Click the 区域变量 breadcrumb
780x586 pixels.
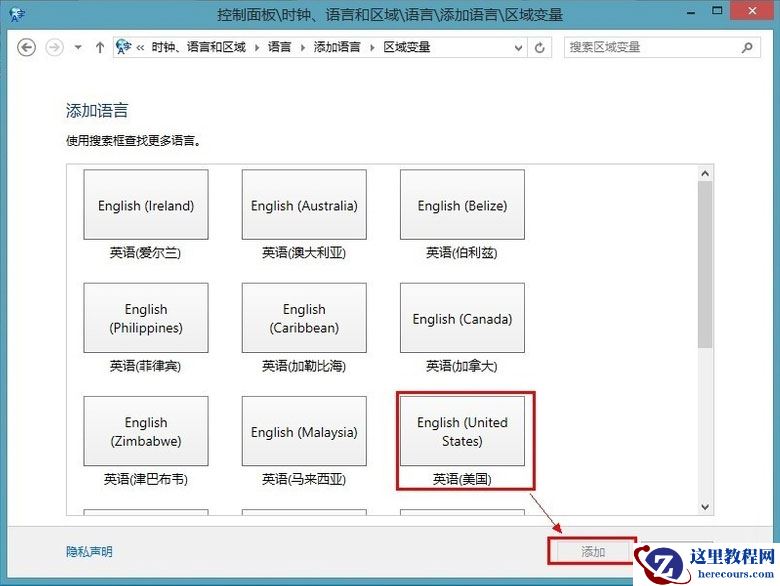406,47
